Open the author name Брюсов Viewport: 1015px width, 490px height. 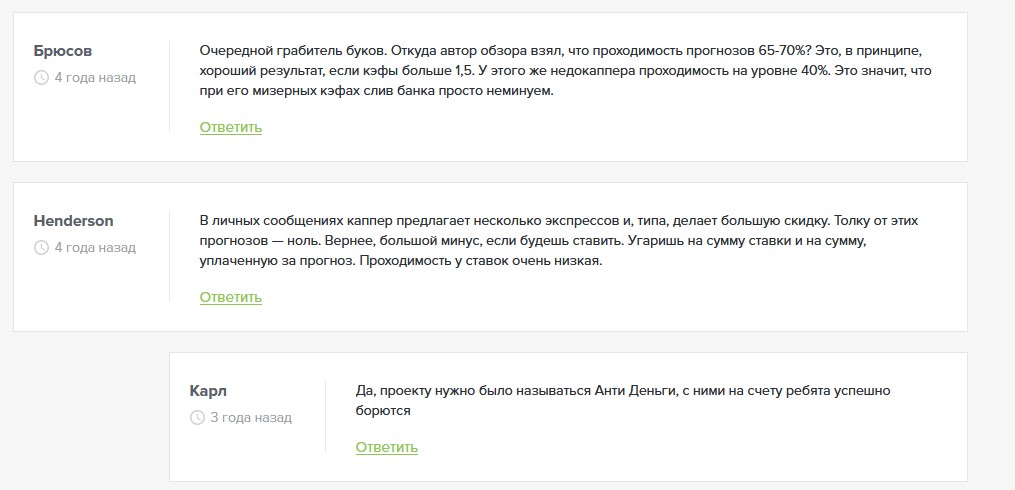pyautogui.click(x=64, y=51)
